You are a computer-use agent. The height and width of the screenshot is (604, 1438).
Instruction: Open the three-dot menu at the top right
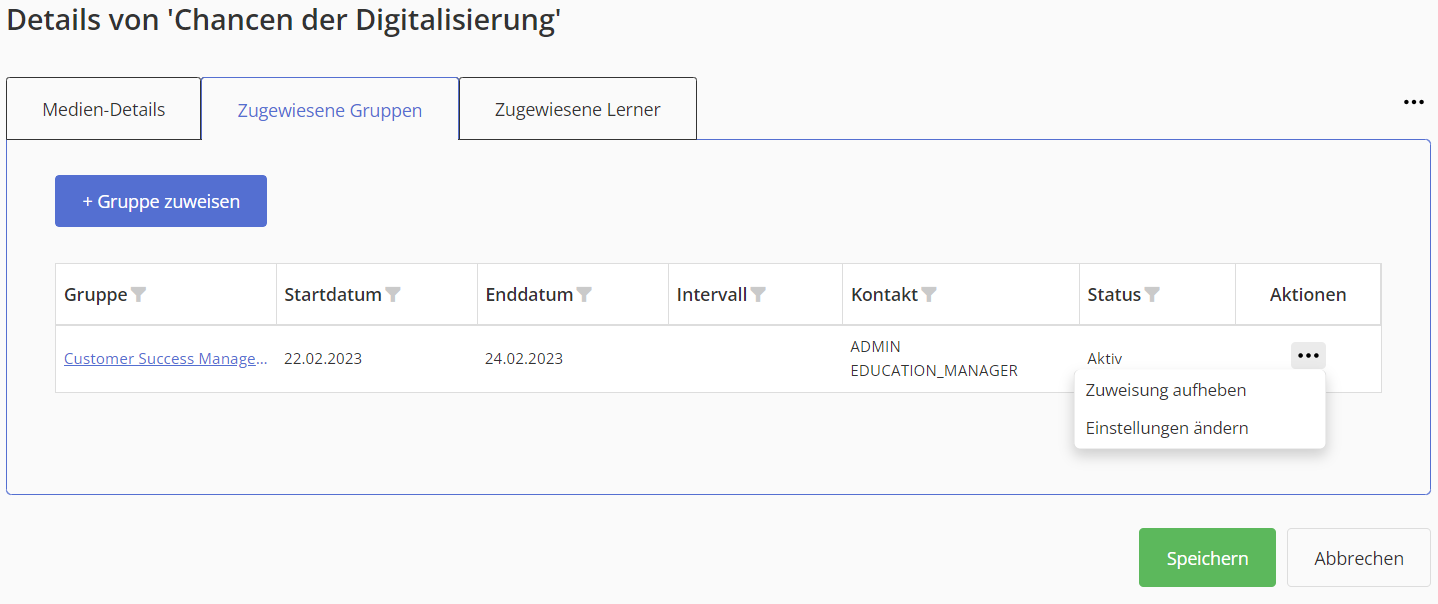[1413, 102]
